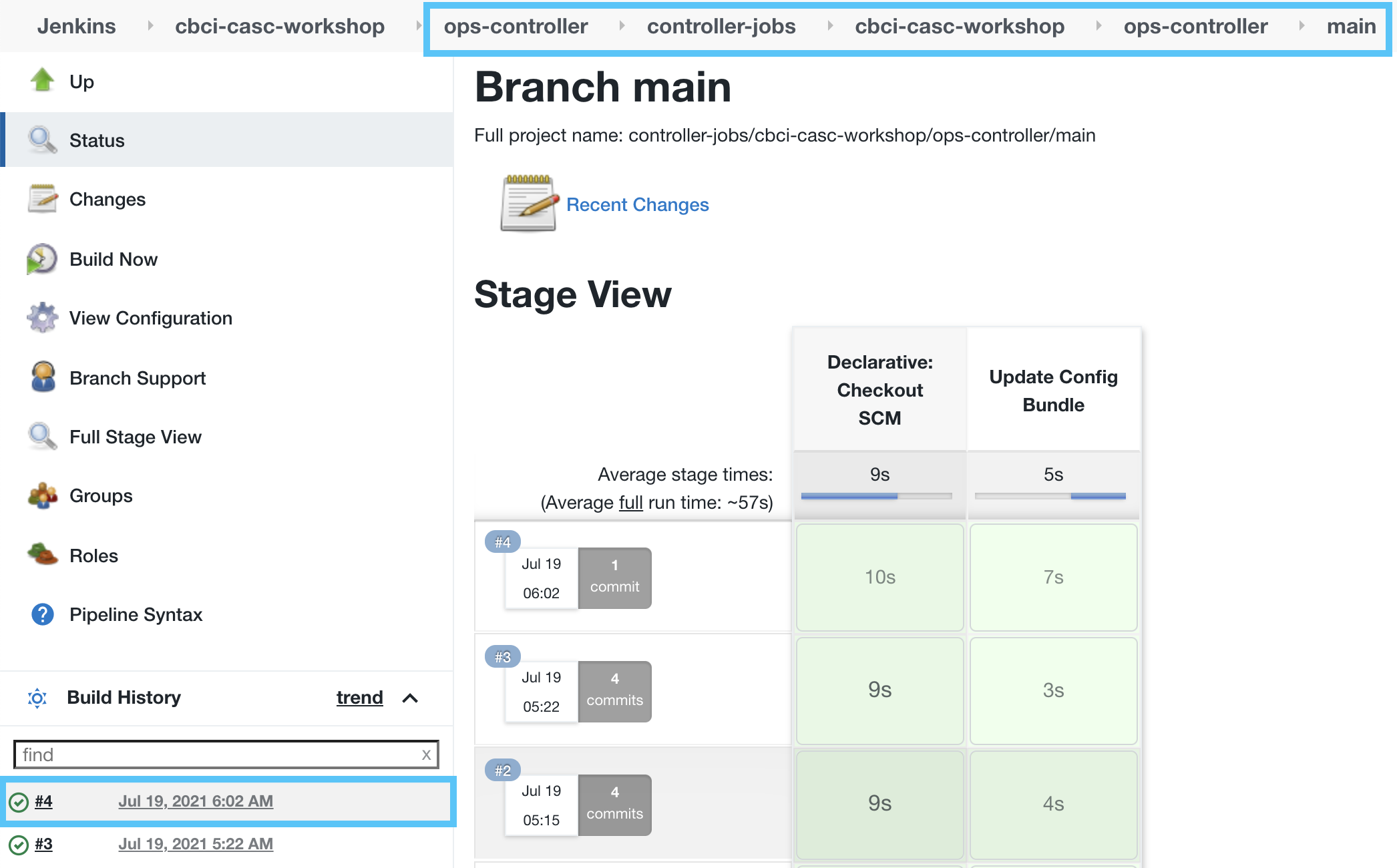Open dropdown arrow before main breadcrumb

[1302, 26]
